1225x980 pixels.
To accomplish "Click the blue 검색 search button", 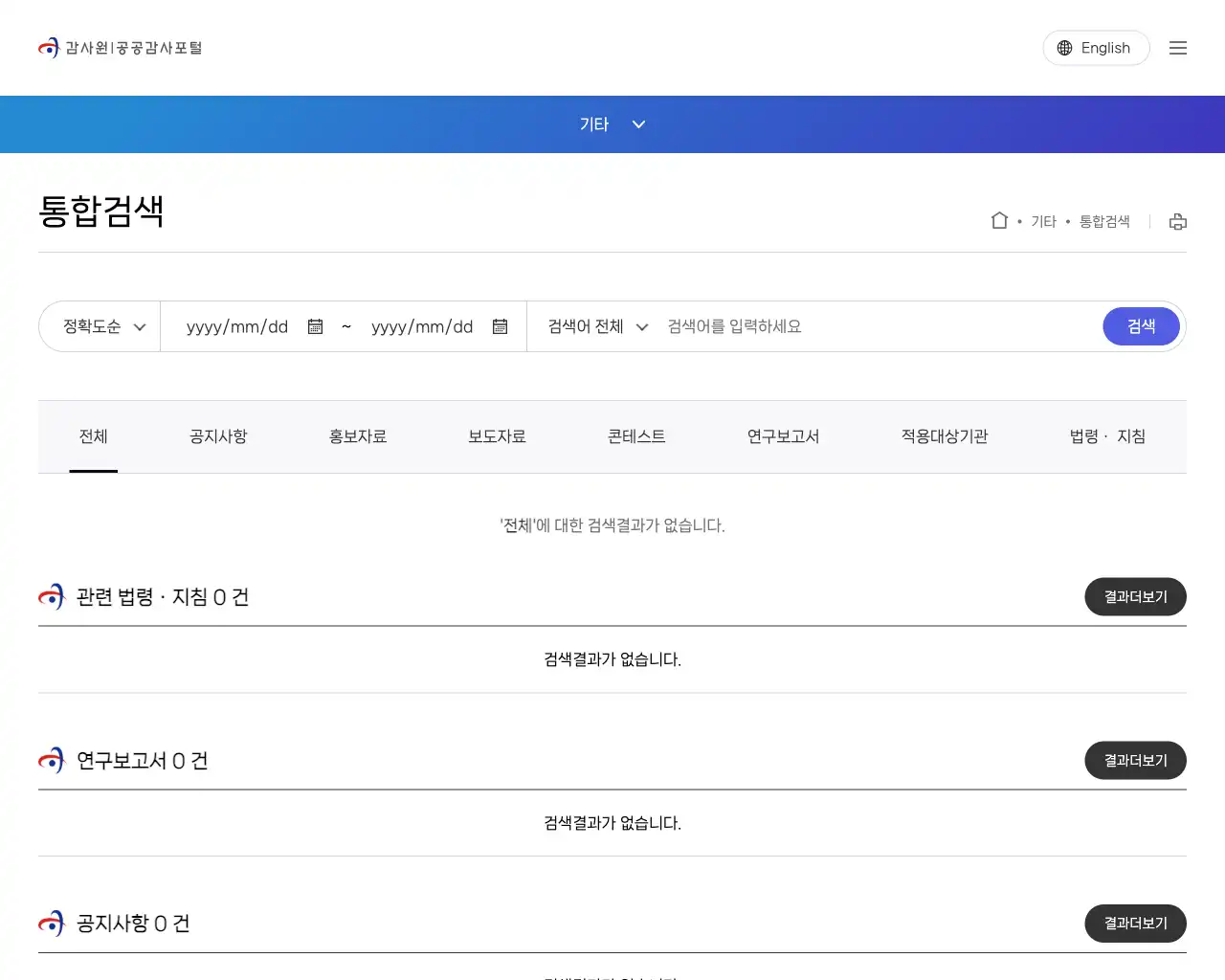I will click(x=1141, y=326).
